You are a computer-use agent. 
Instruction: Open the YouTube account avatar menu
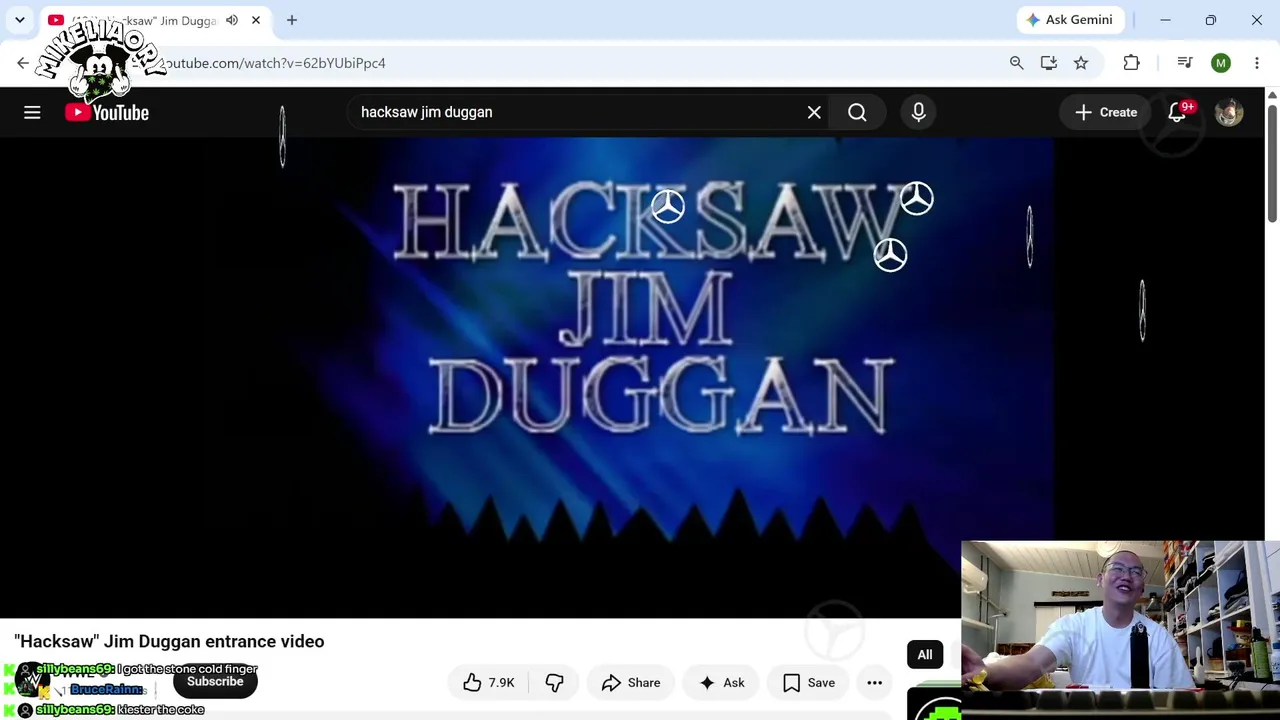click(1229, 112)
